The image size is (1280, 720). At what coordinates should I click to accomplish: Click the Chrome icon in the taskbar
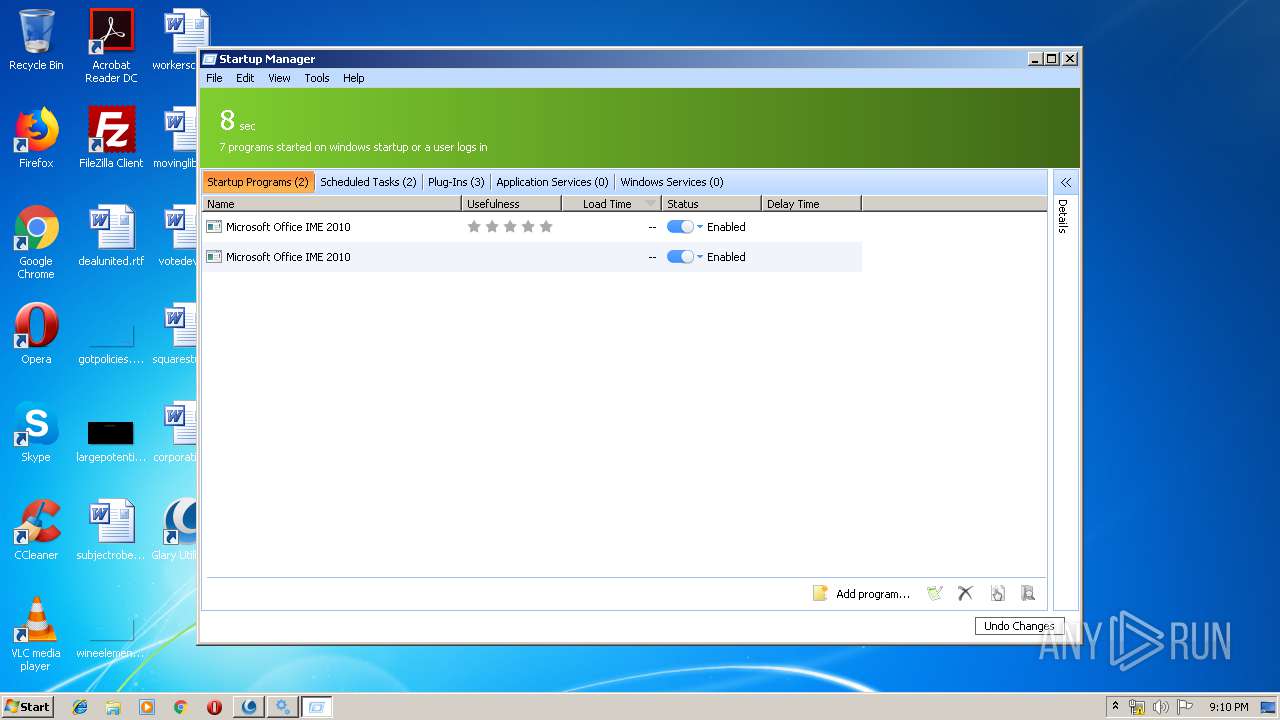click(x=180, y=707)
